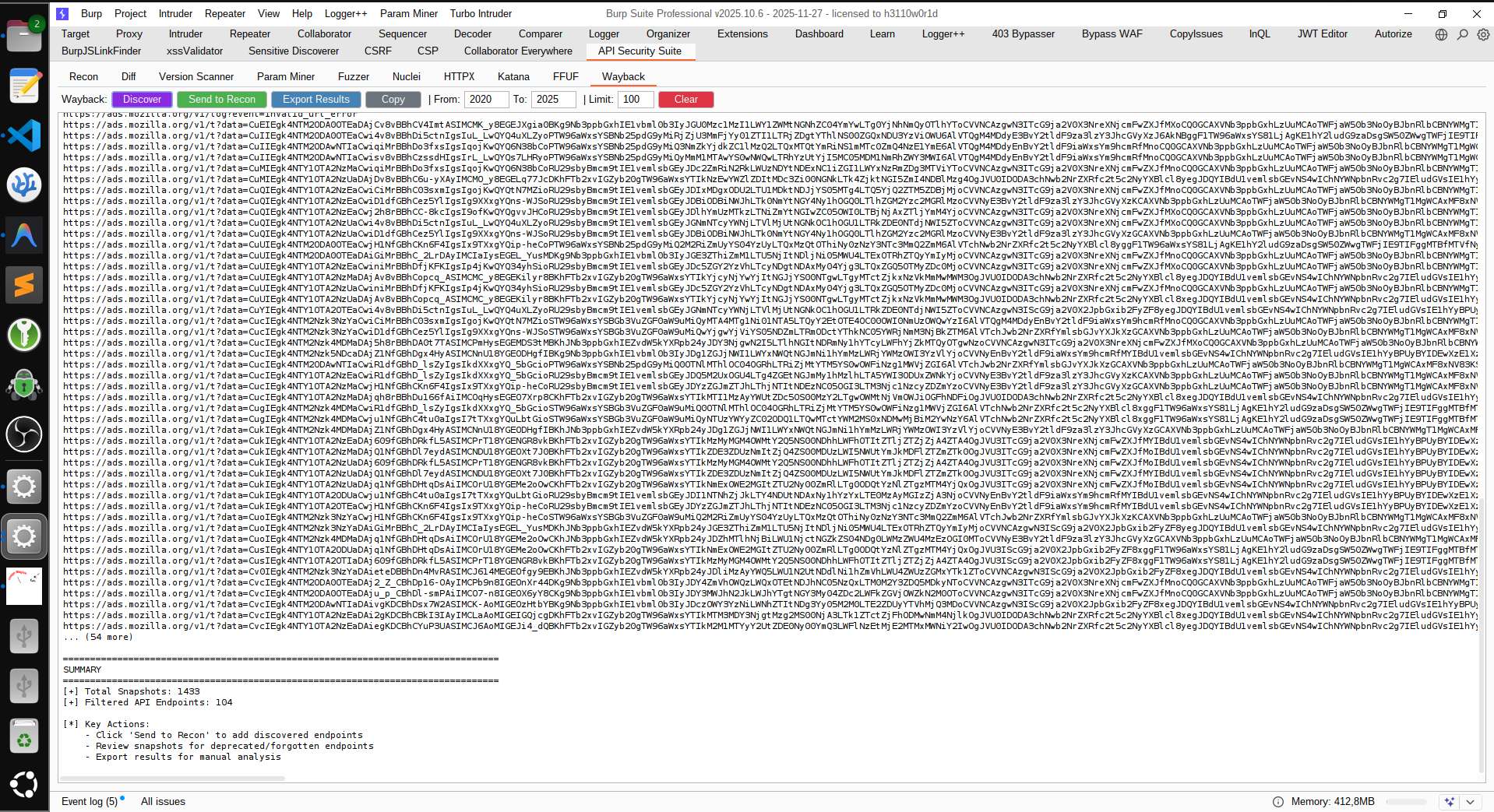Screen dimensions: 1494x812
Task: Launch the text editor notepad dock icon
Action: [24, 86]
